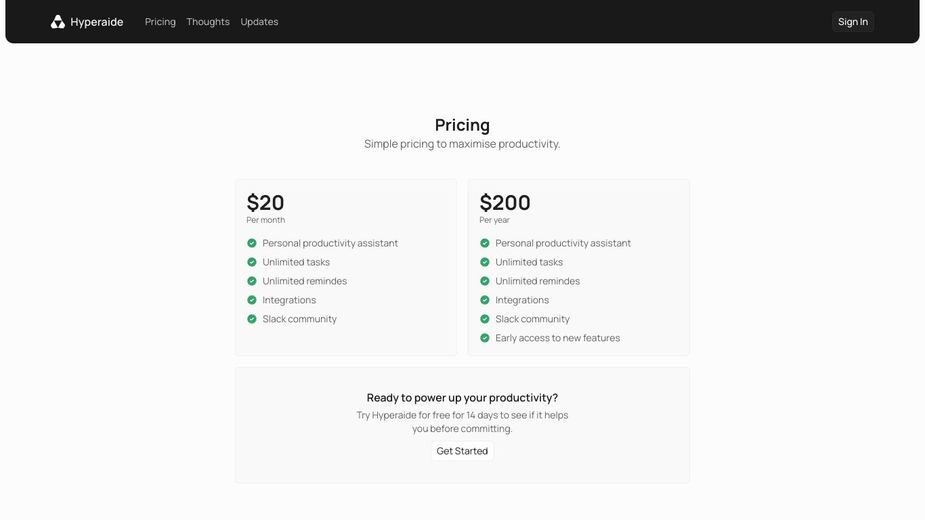Click the Pricing page heading
925x520 pixels.
coord(462,125)
